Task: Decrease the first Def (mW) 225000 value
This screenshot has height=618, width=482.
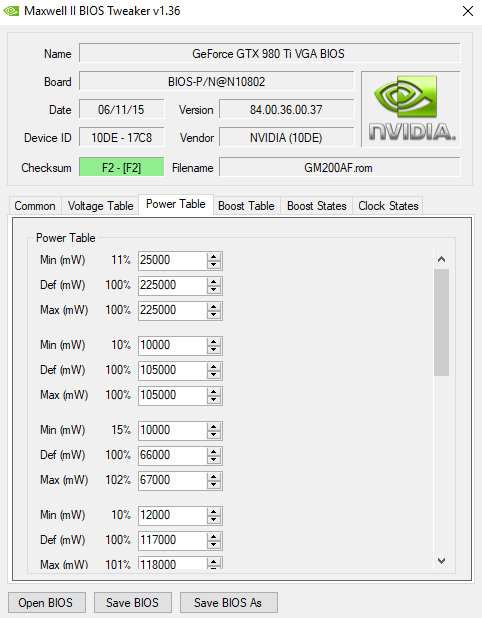Action: (213, 290)
